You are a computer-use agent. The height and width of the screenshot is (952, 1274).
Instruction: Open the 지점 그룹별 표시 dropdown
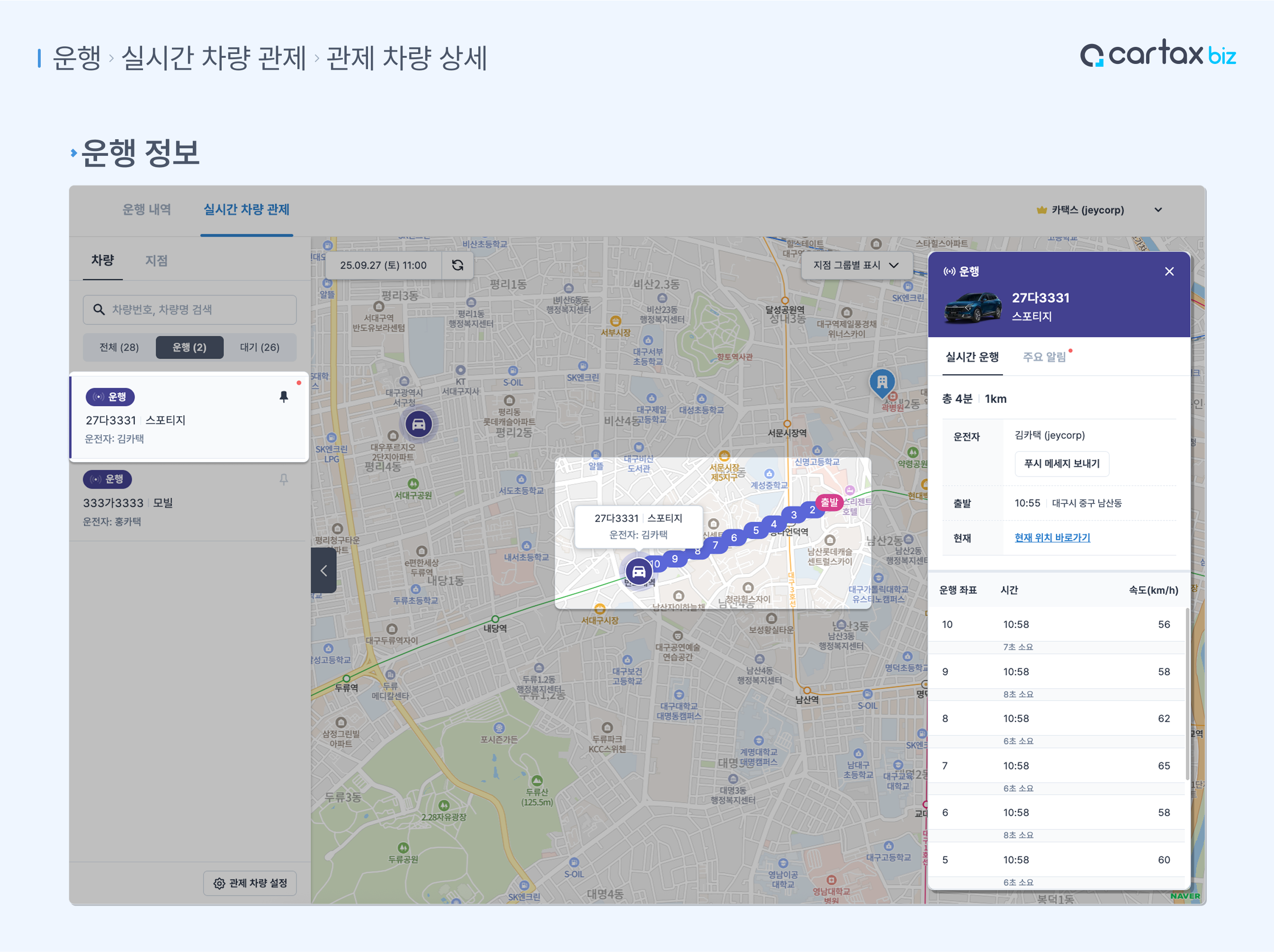click(x=856, y=265)
